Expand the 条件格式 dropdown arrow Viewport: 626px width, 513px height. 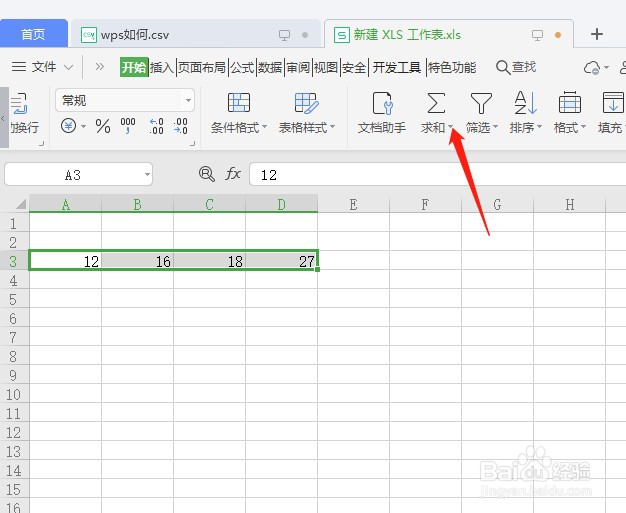(264, 127)
